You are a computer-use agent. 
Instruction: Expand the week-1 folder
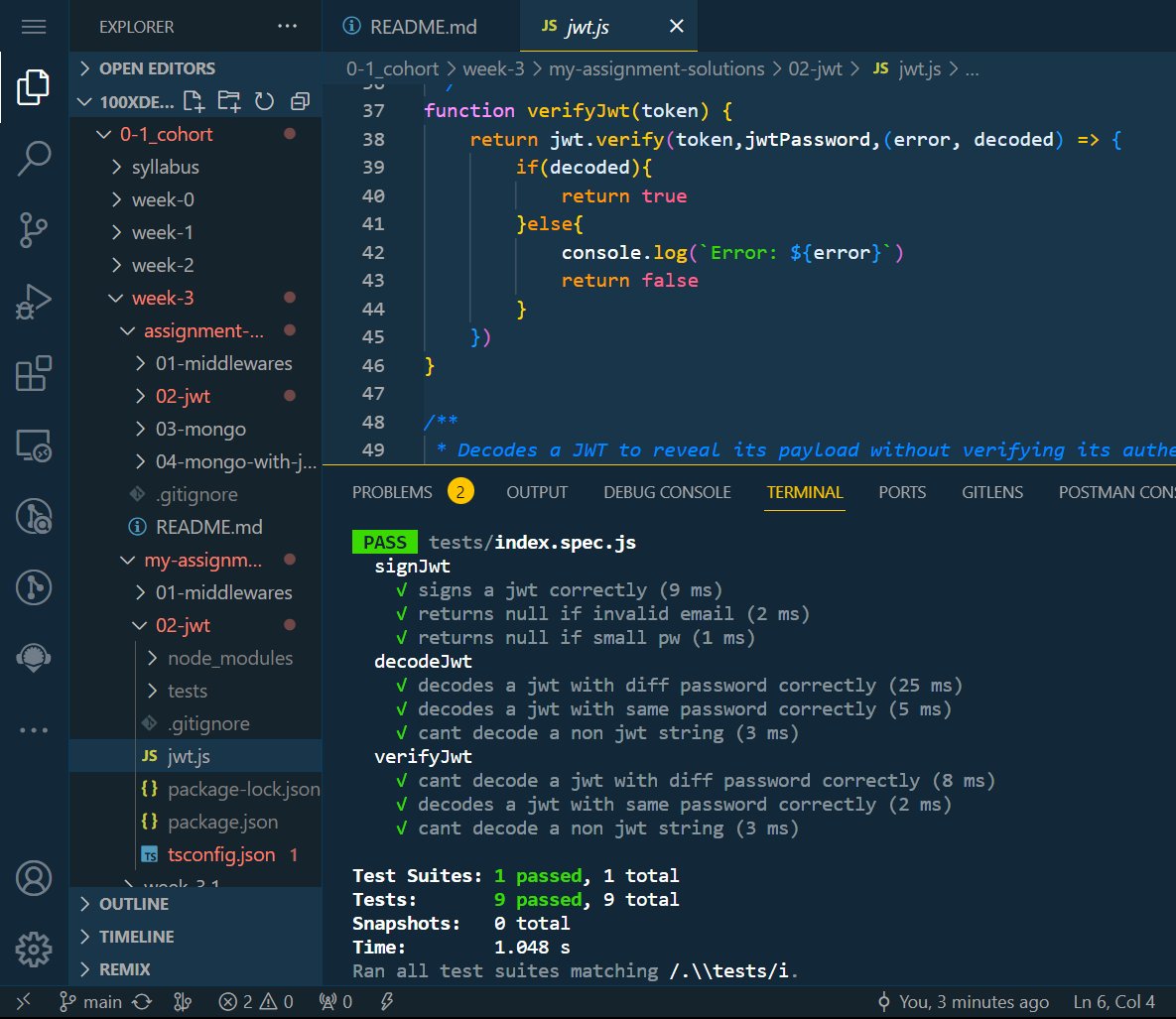point(196,232)
